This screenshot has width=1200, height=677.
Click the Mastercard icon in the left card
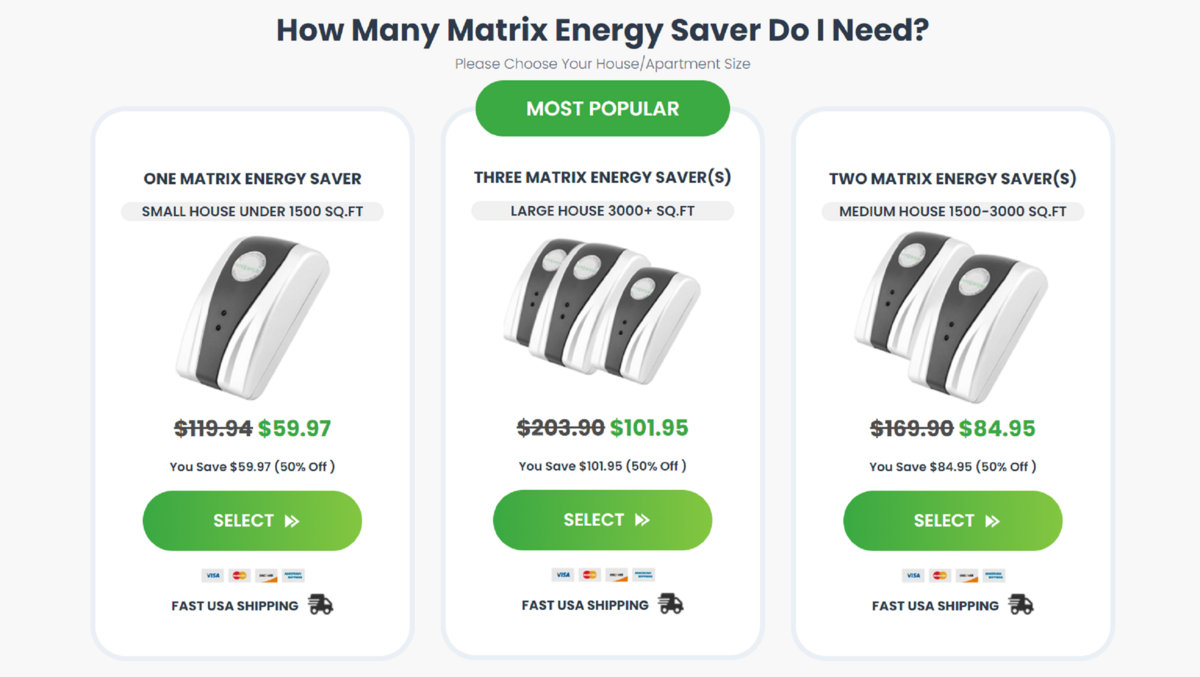238,575
